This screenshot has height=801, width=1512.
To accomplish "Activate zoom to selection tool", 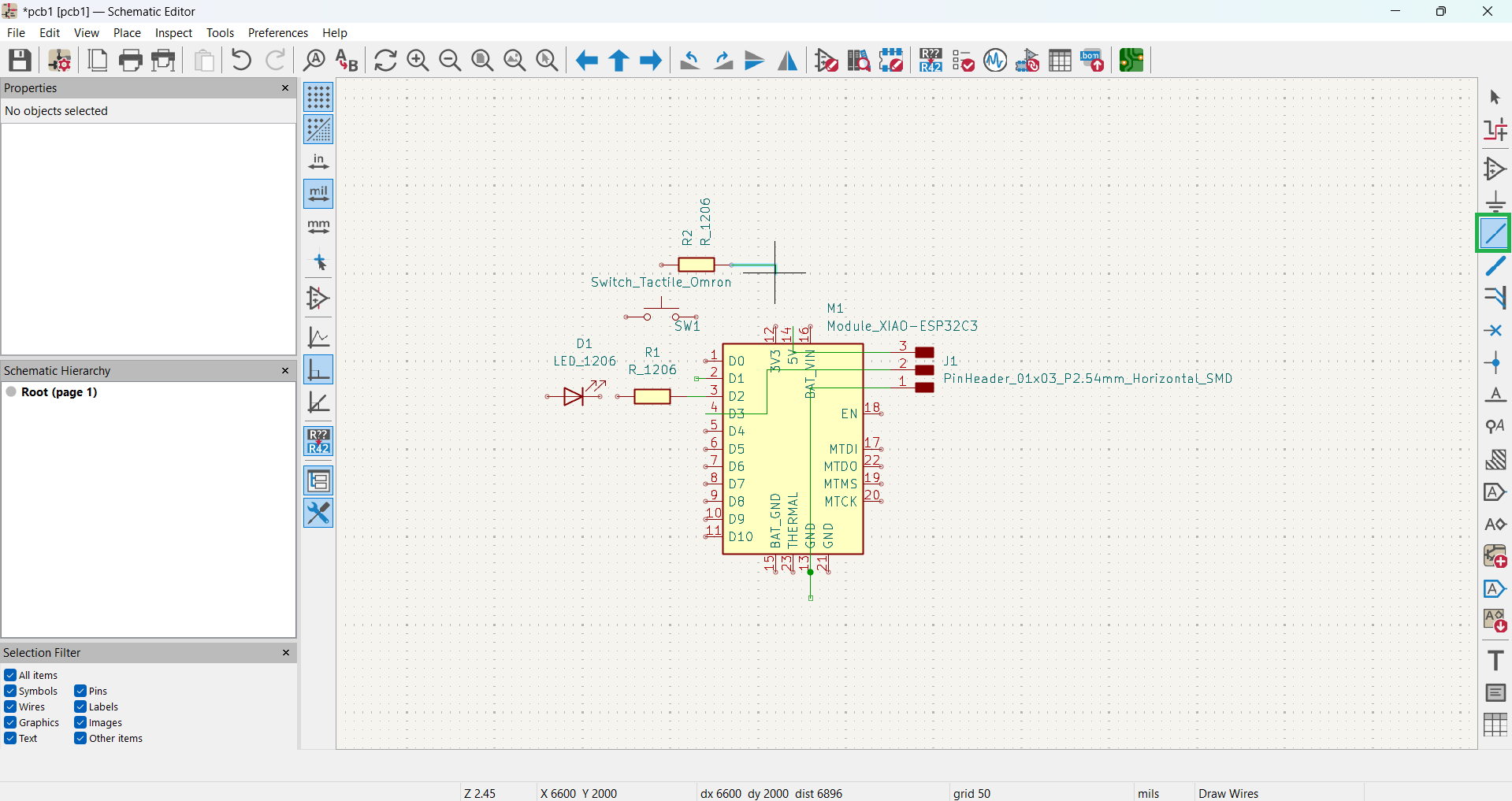I will tap(547, 60).
